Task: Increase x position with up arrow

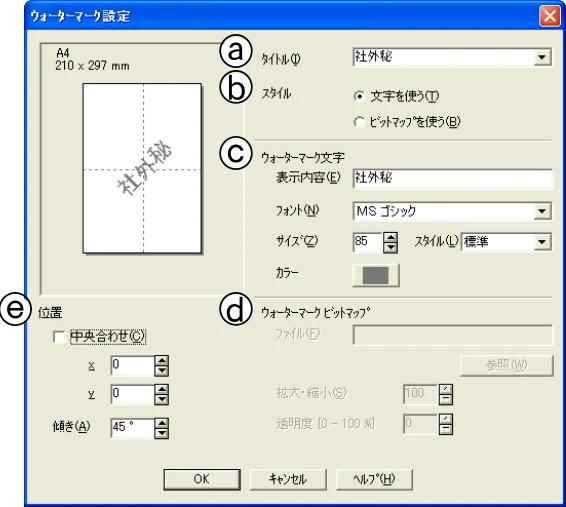Action: (x=161, y=361)
